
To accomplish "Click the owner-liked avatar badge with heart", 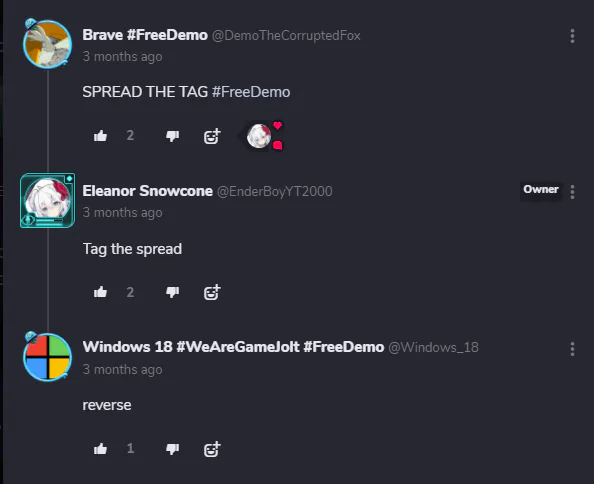I will click(x=261, y=136).
